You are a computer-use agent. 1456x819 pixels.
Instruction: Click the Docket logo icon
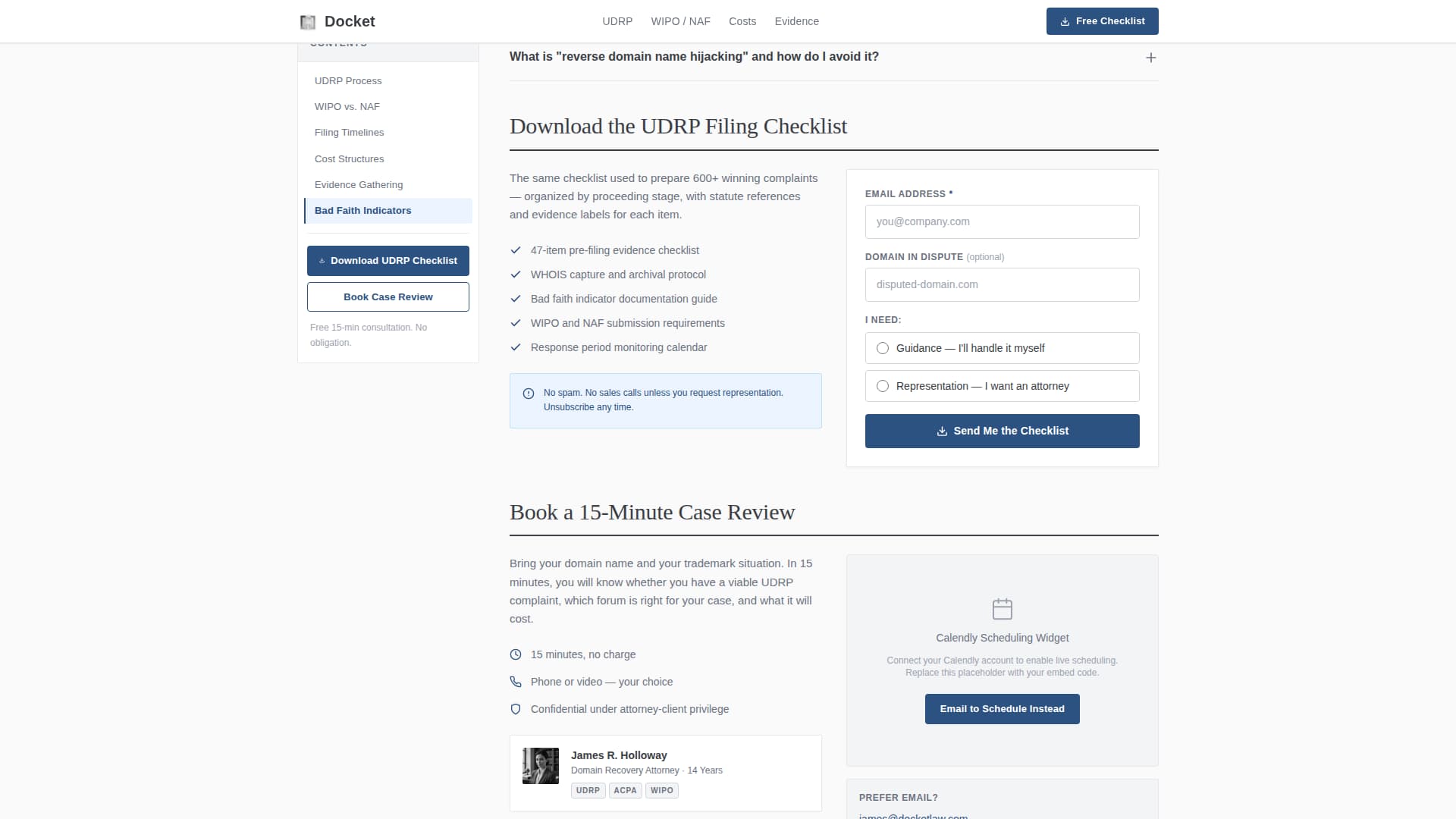click(307, 21)
